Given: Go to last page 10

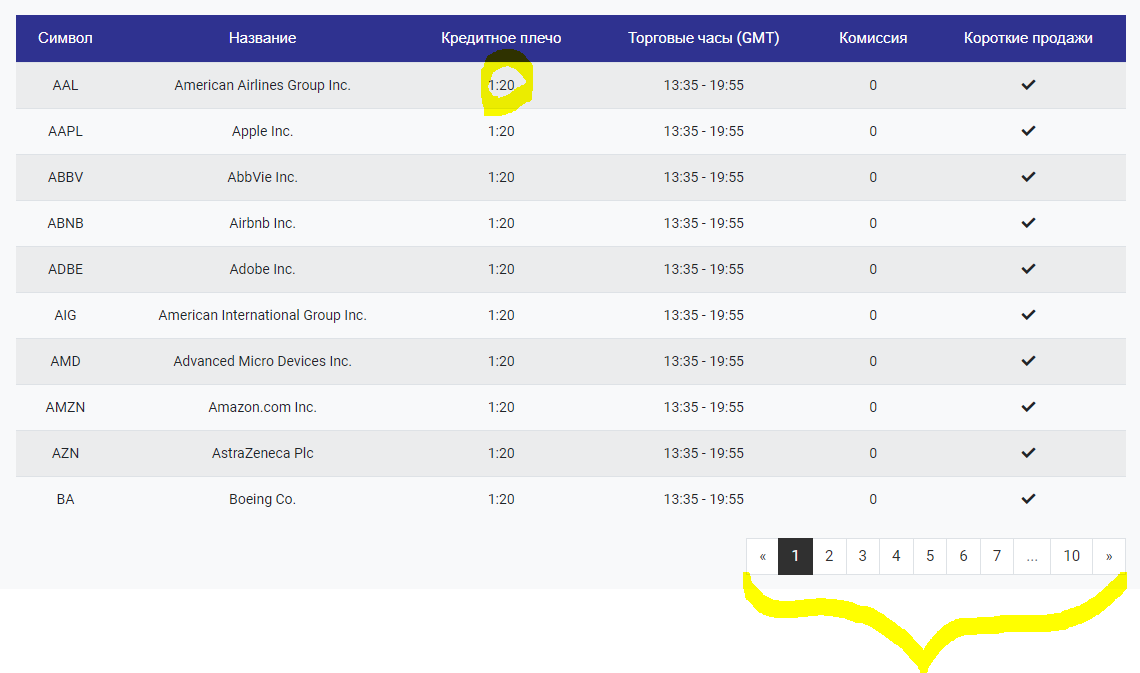Looking at the screenshot, I should (1072, 556).
